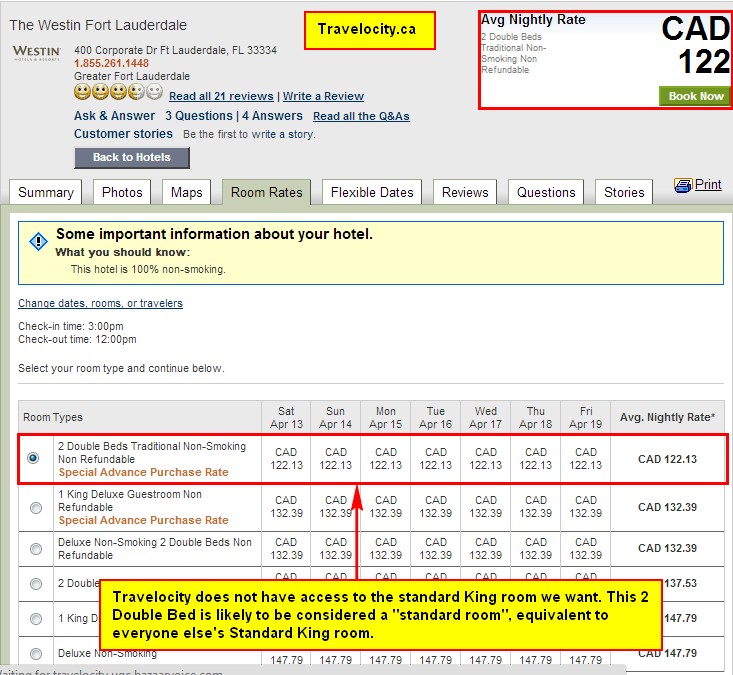The height and width of the screenshot is (675, 733).
Task: Select the 1 King radio for CAD 147.79
Action: point(36,619)
